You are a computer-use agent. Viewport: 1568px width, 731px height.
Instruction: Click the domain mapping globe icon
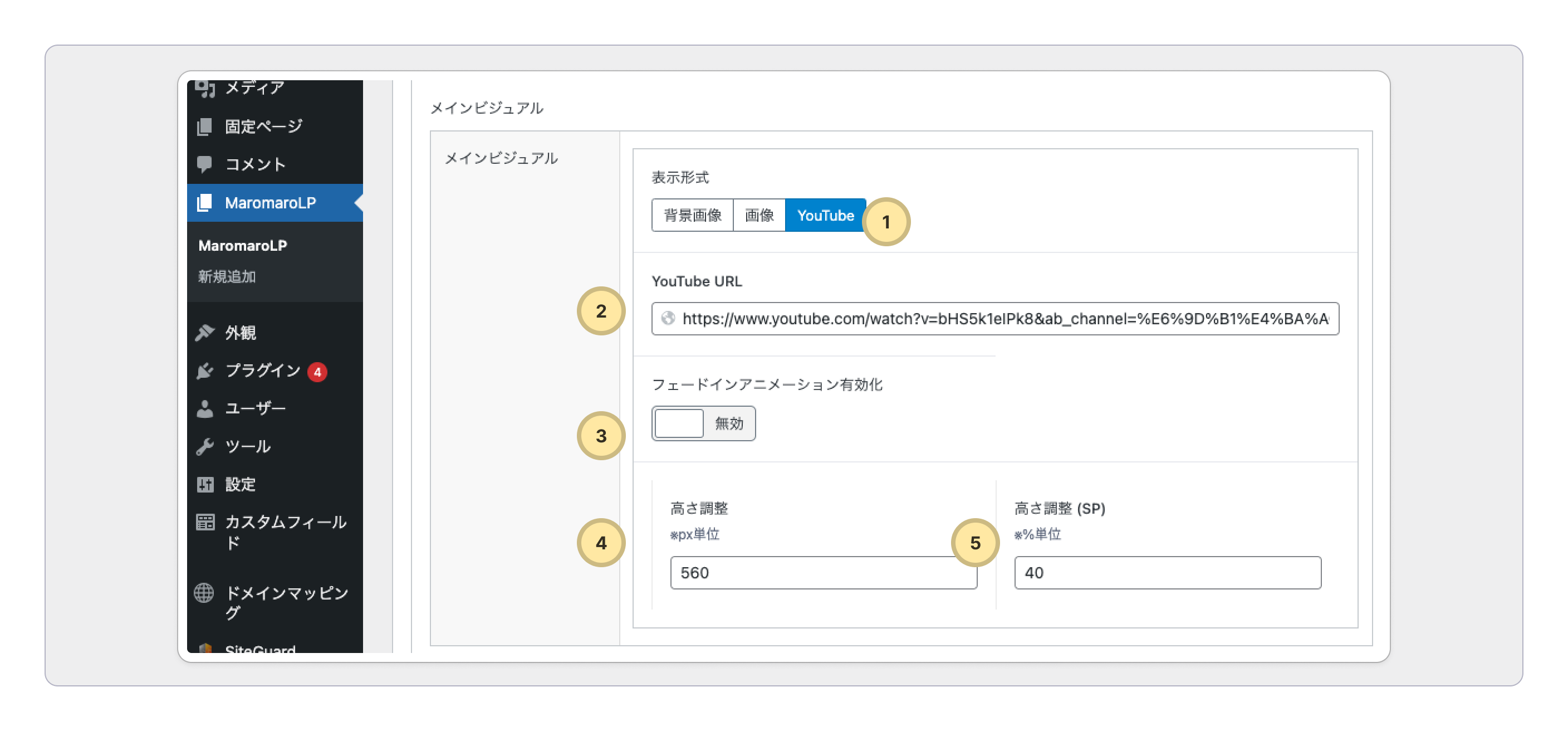(x=204, y=593)
